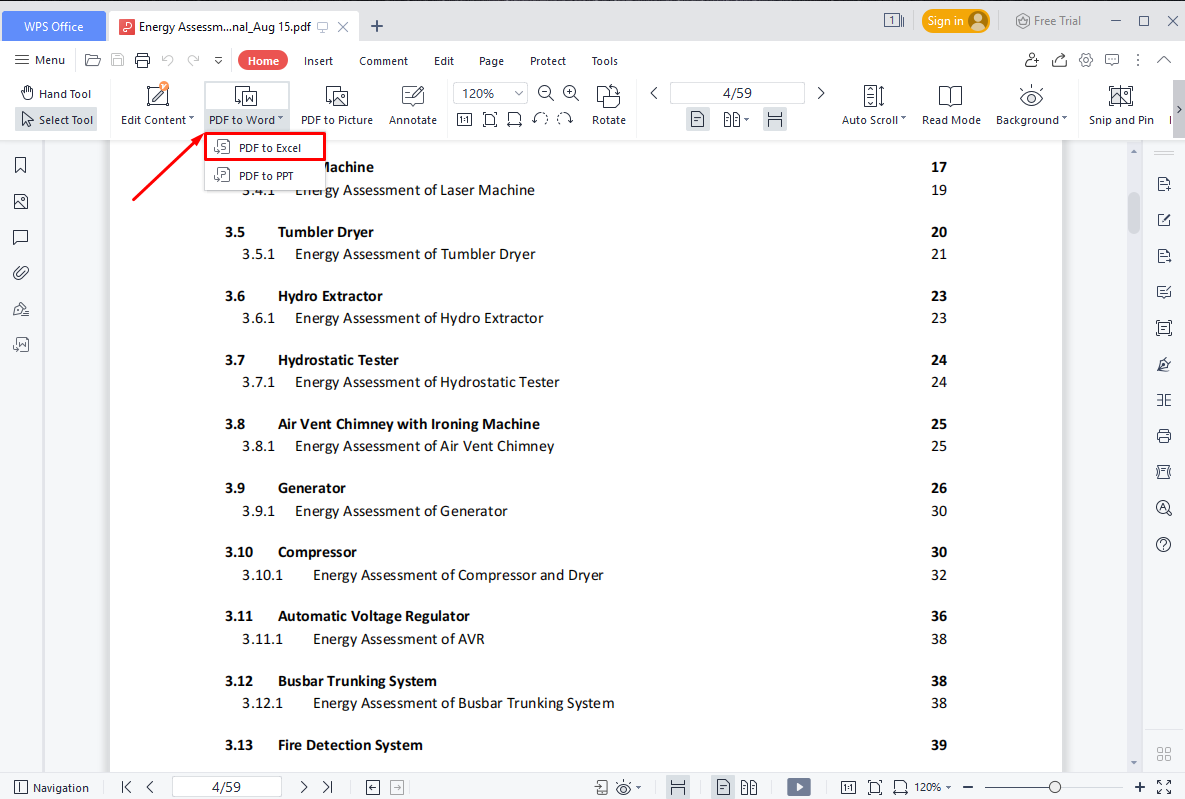
Task: Switch to the Select Tool
Action: click(55, 119)
